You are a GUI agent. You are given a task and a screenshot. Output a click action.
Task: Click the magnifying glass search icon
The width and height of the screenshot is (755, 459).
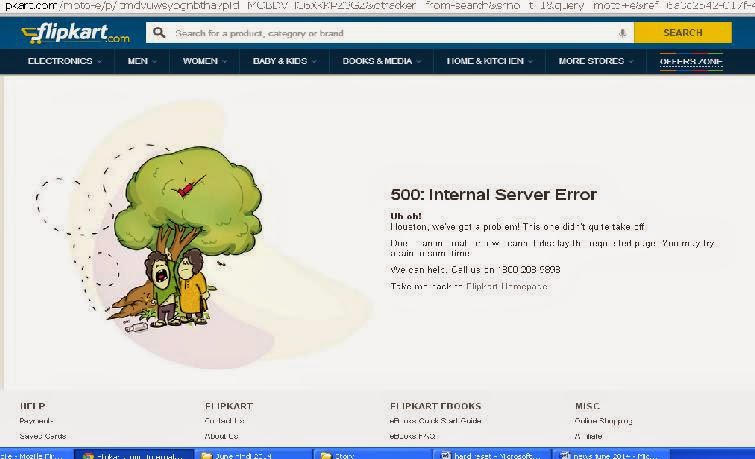159,33
